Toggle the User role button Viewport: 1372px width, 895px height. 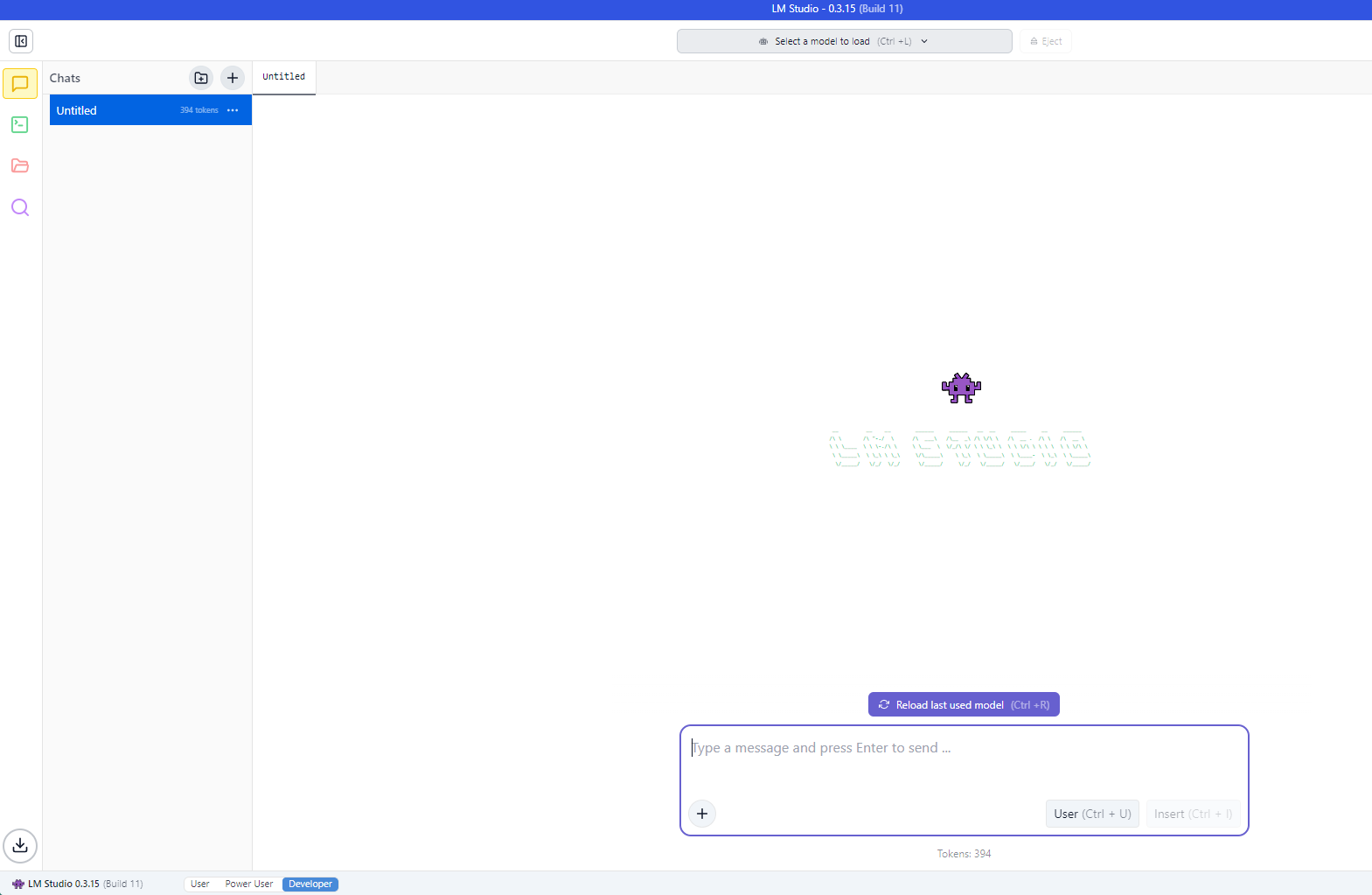[1092, 814]
